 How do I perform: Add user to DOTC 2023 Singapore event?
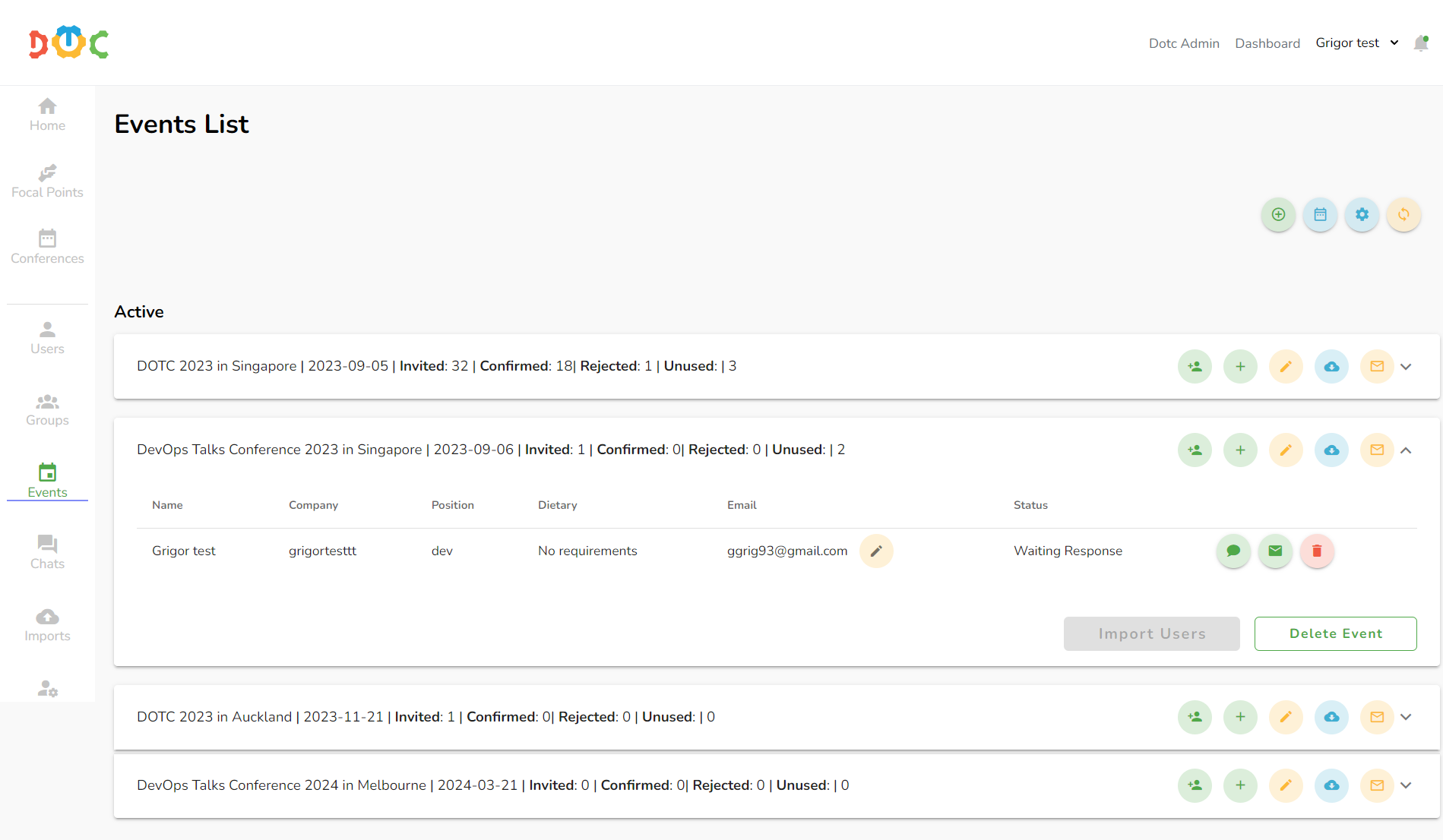click(1195, 367)
